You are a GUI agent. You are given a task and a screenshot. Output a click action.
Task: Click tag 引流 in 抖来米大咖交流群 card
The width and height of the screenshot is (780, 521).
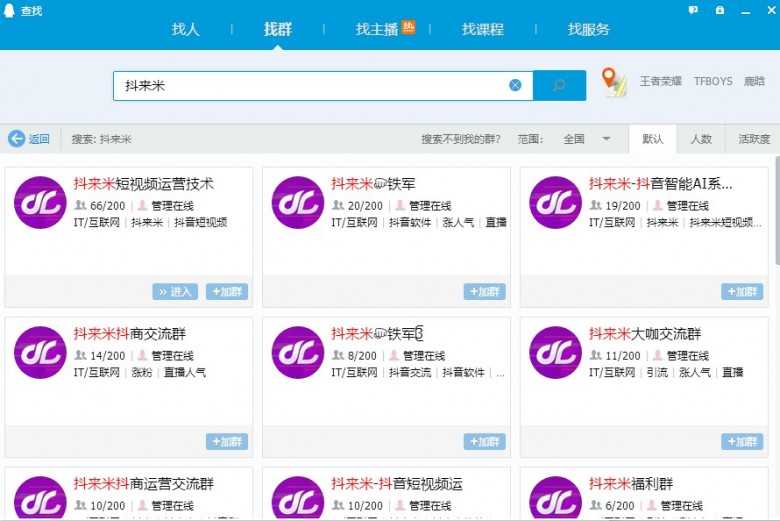[657, 372]
